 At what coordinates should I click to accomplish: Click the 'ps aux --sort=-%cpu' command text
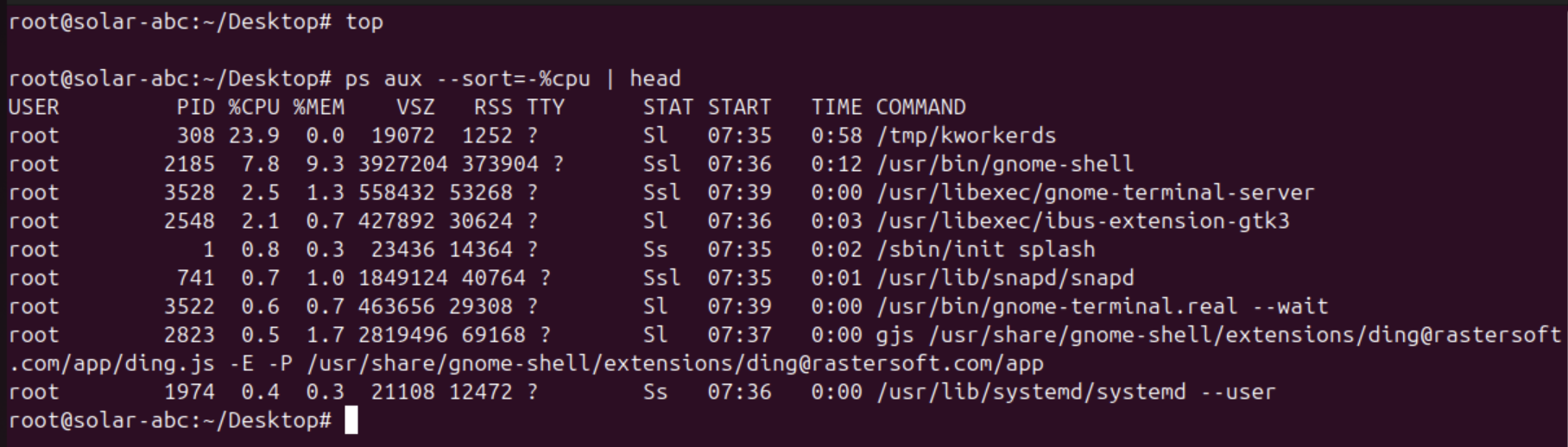click(467, 79)
